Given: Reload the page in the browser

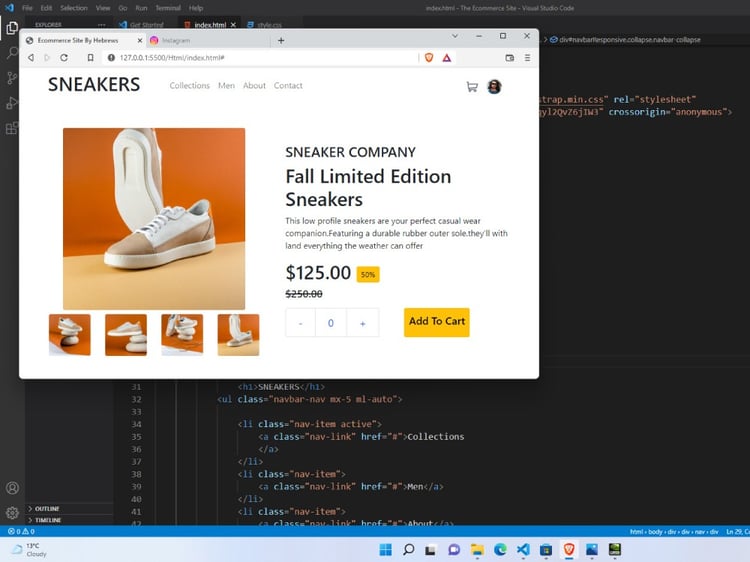Looking at the screenshot, I should [64, 58].
